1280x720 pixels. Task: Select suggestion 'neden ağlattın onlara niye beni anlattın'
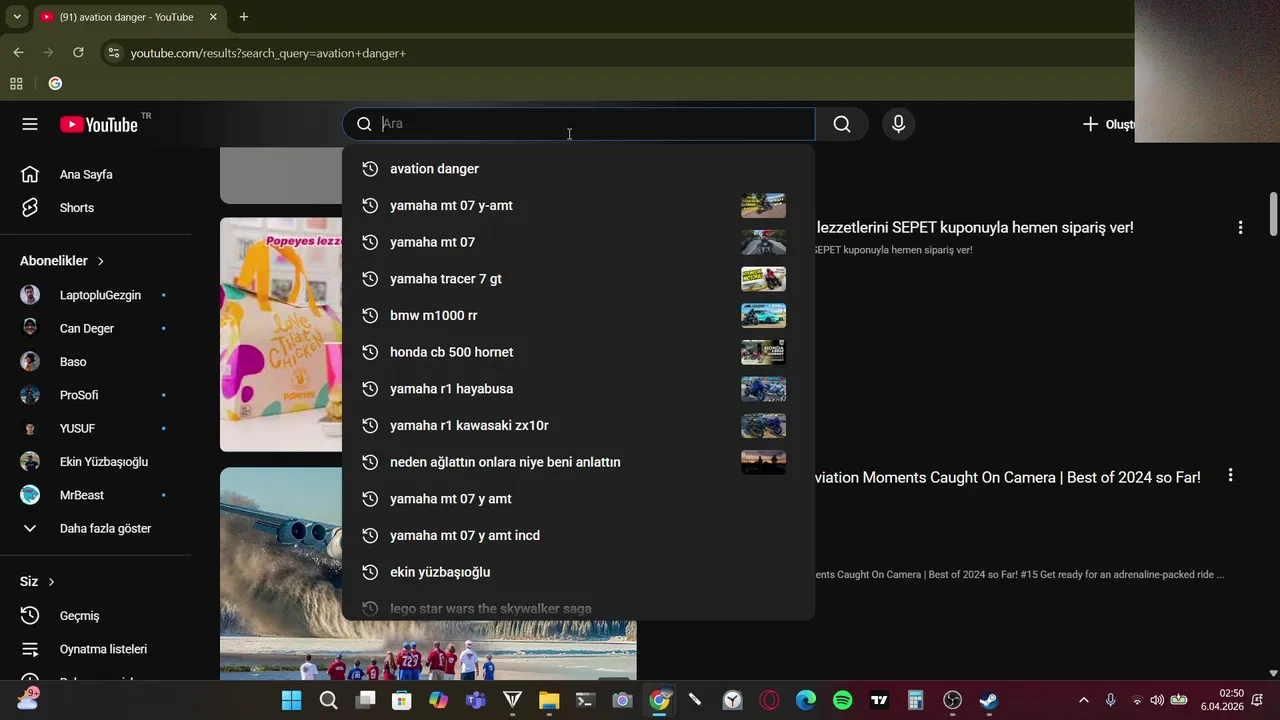(x=578, y=462)
